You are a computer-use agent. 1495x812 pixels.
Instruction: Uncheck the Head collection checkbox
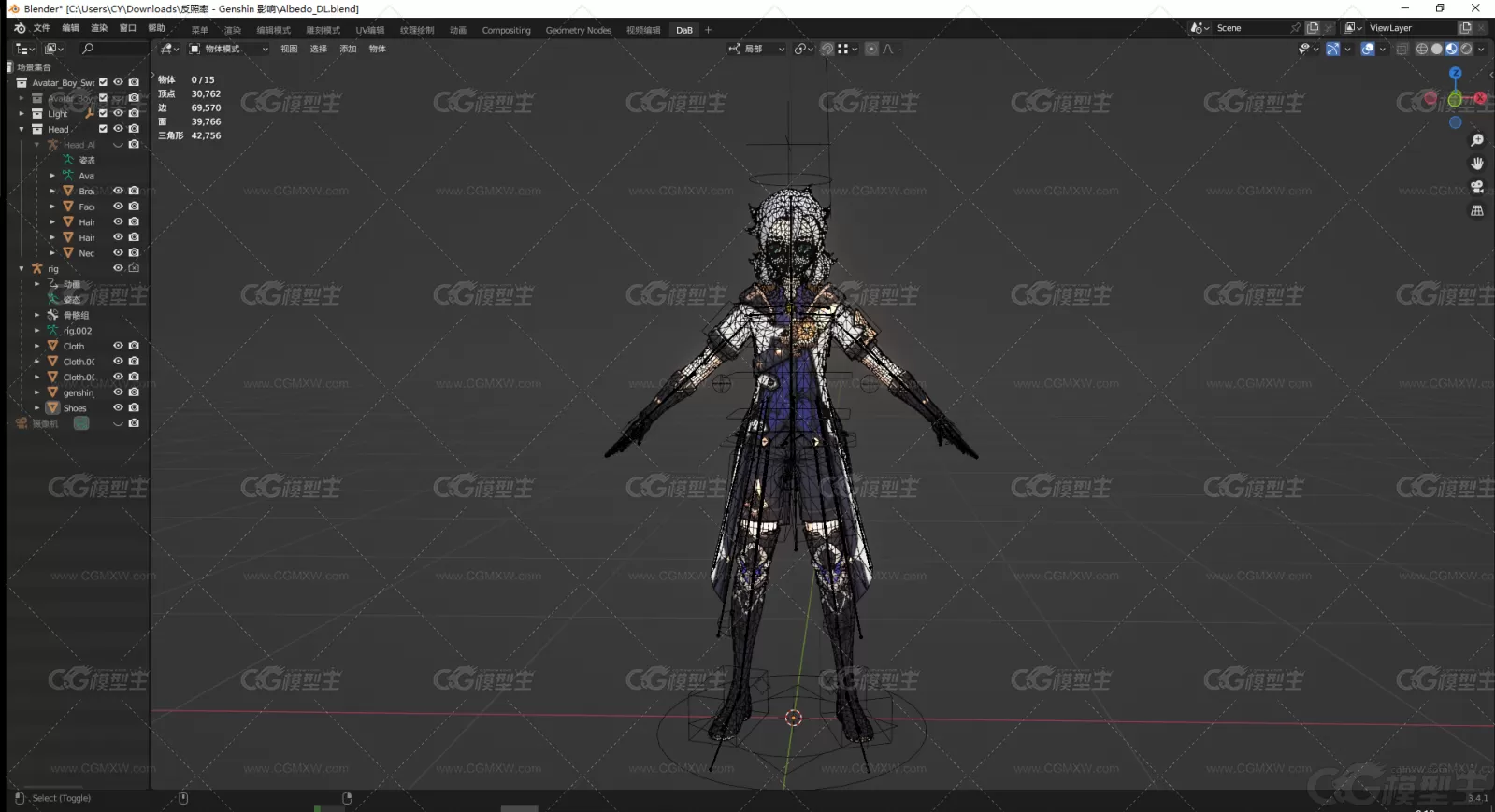[103, 129]
